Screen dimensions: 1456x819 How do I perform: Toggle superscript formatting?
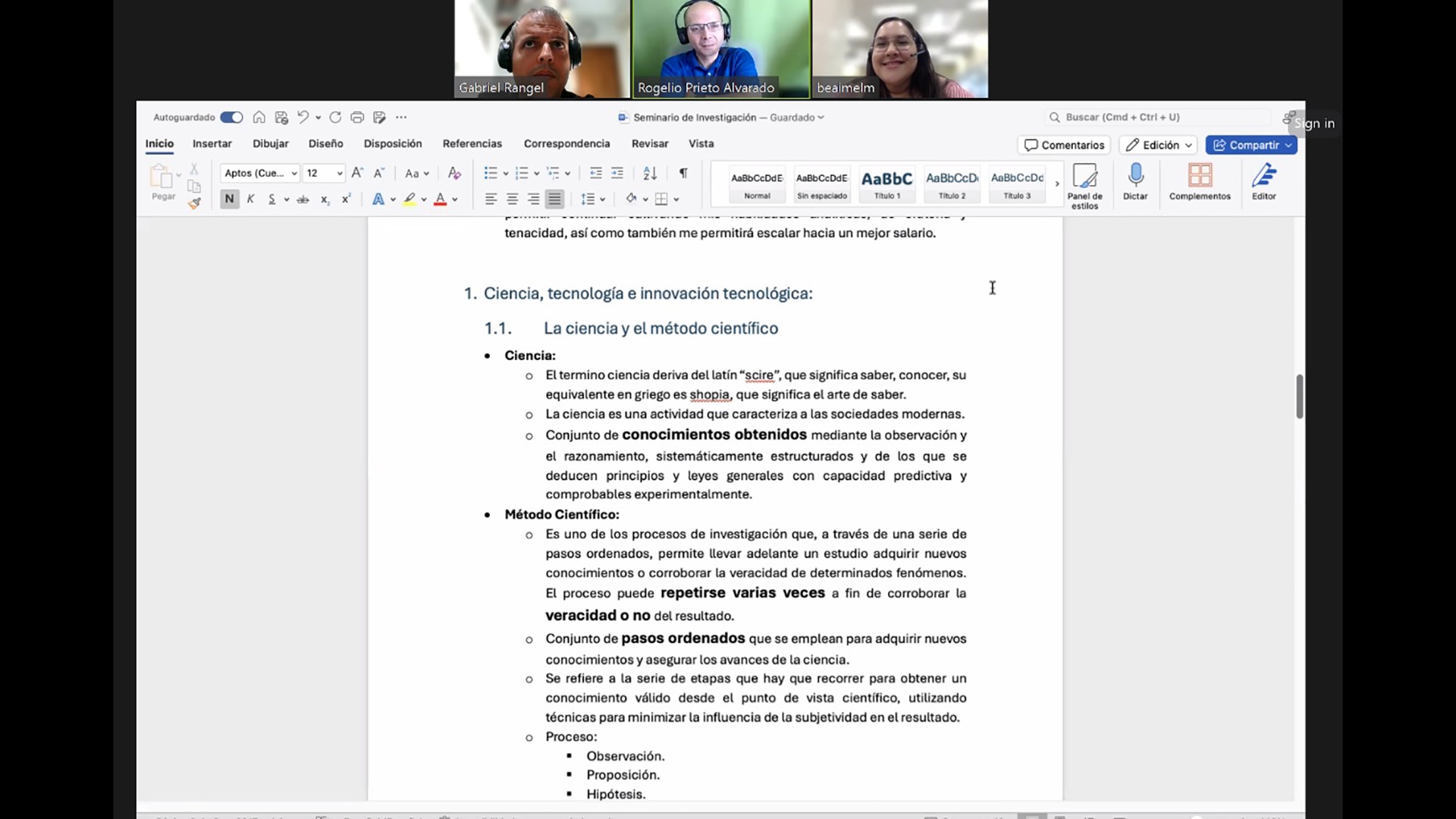[x=346, y=199]
